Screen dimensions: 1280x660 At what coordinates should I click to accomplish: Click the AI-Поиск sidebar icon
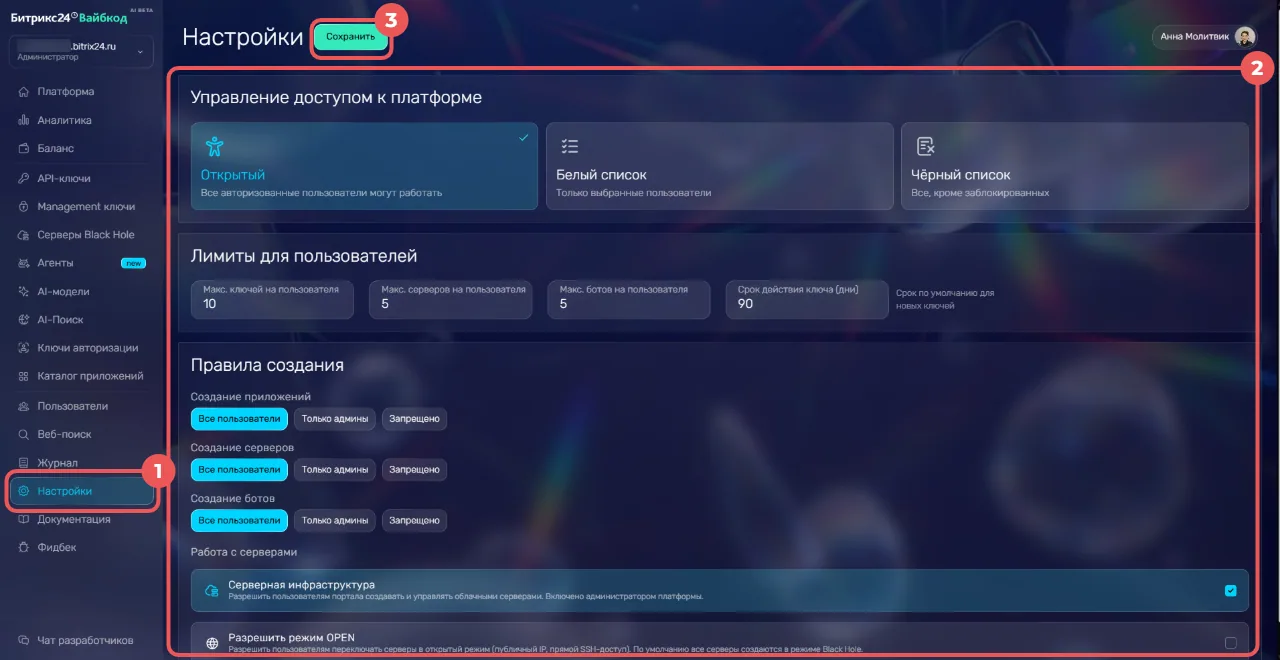[24, 320]
